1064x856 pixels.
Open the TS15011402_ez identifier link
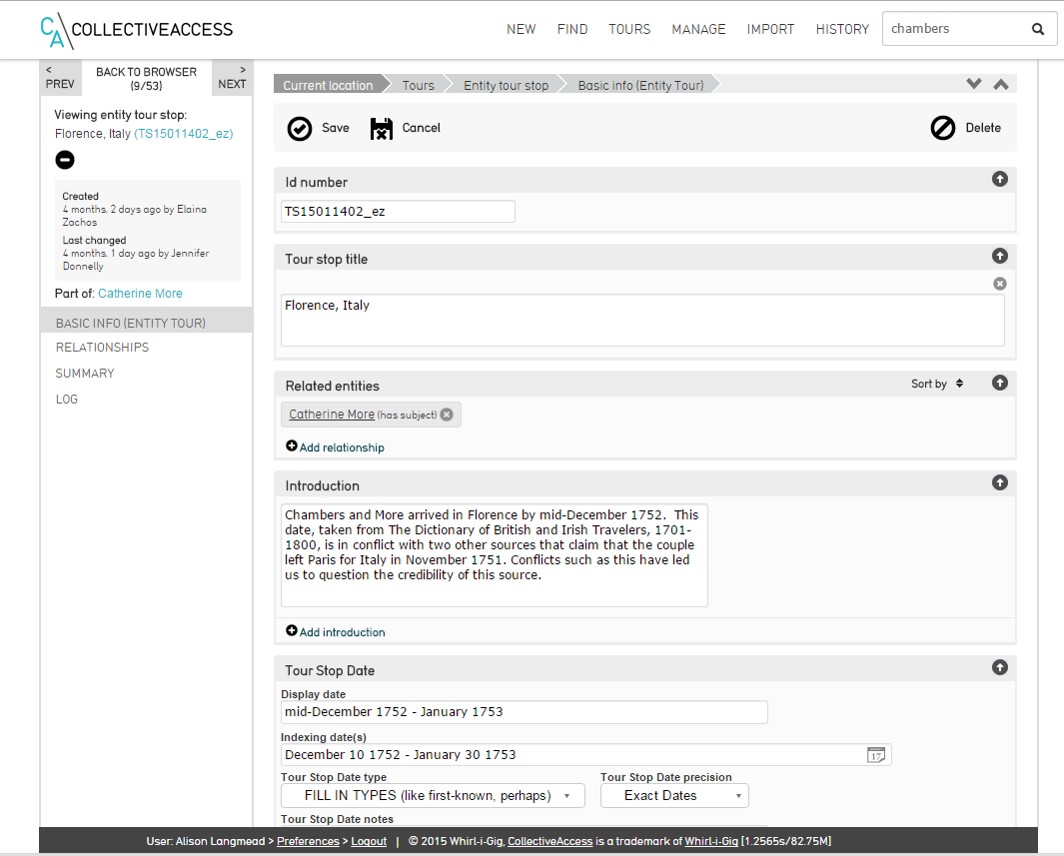[184, 134]
